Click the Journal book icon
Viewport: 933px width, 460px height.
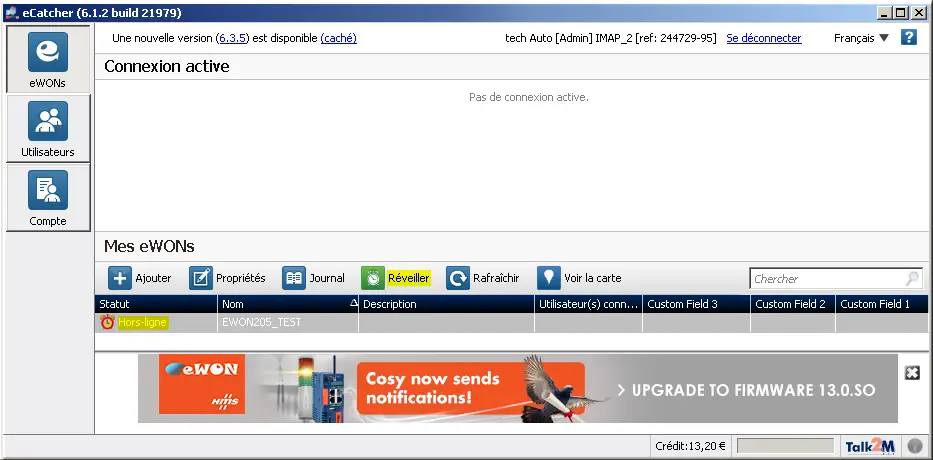click(x=294, y=278)
